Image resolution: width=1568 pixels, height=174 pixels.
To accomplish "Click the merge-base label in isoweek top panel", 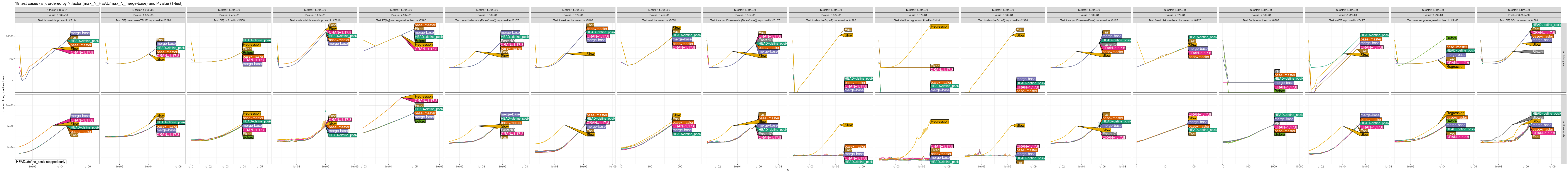I will click(x=80, y=33).
